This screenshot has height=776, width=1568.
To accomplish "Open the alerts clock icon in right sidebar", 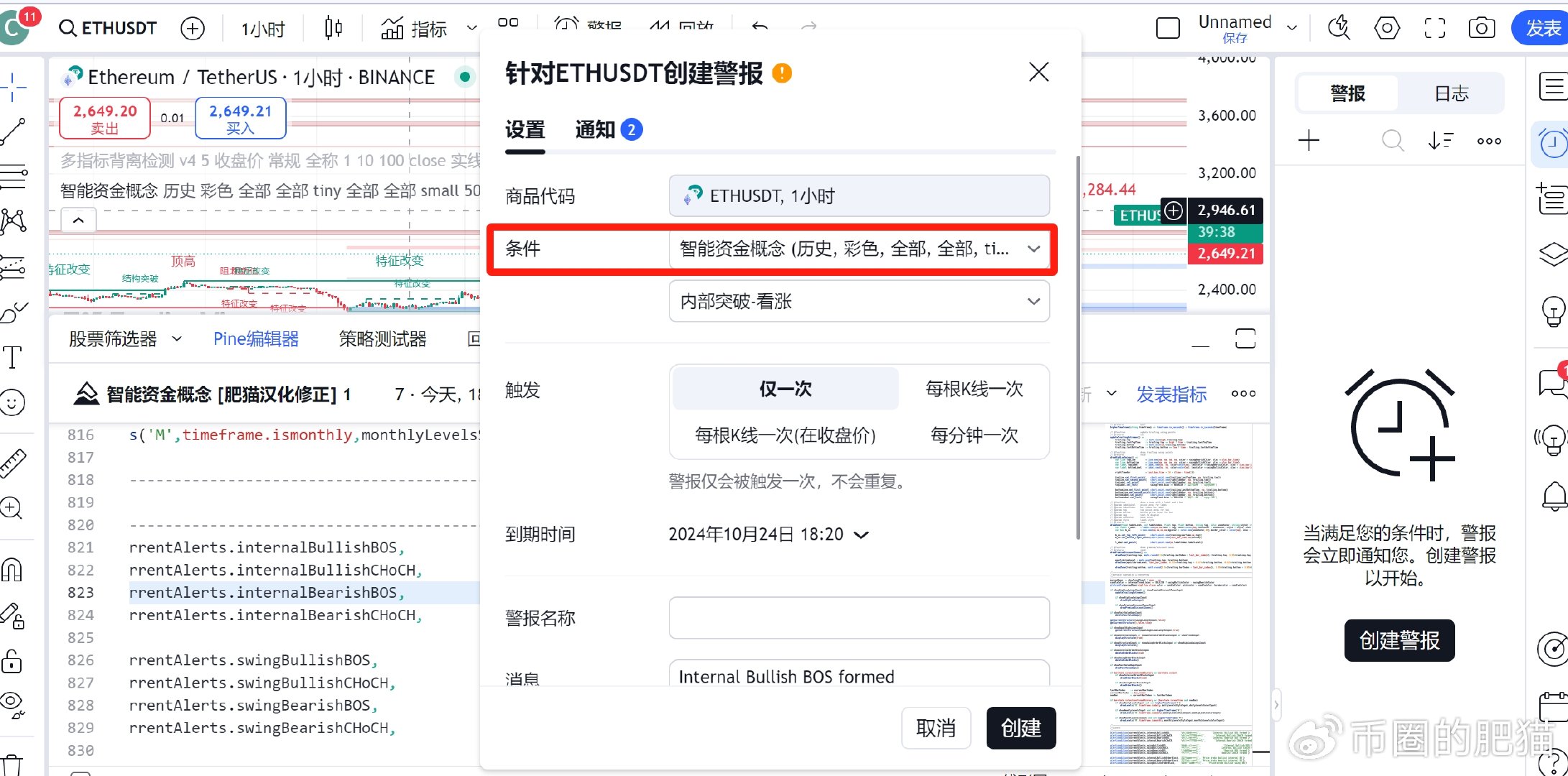I will coord(1552,144).
